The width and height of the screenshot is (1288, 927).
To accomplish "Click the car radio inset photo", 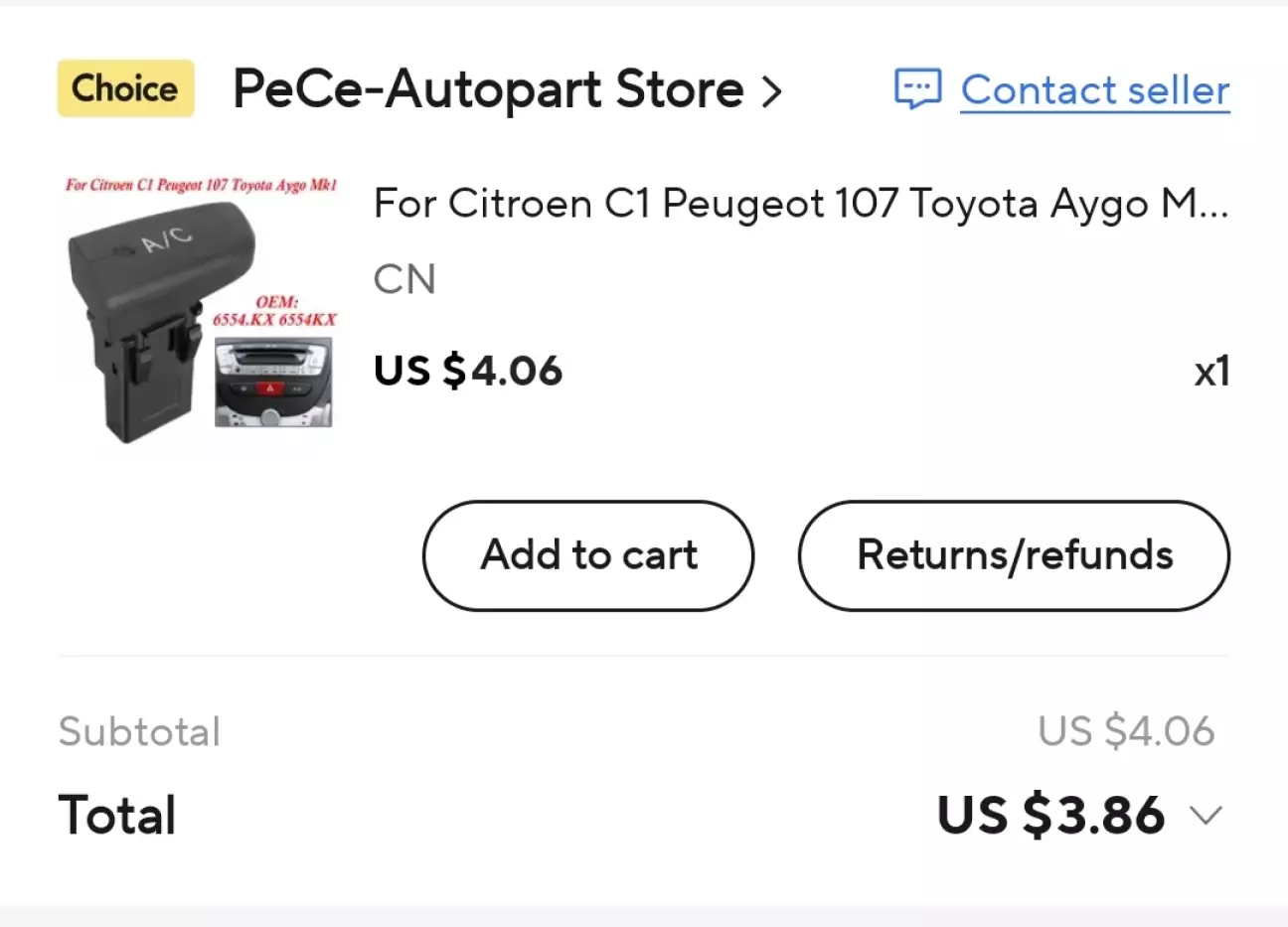I will pos(274,384).
